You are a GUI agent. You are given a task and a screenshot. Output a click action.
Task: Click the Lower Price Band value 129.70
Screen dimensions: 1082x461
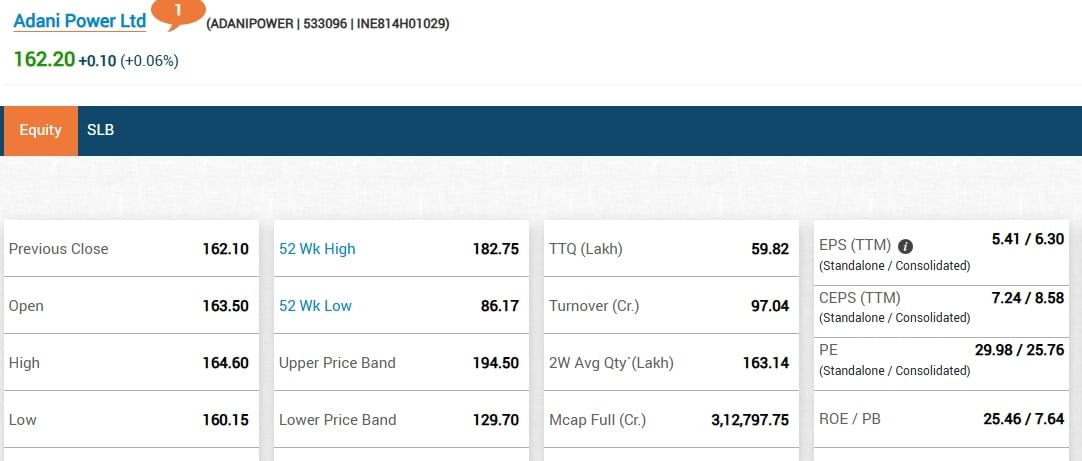[x=495, y=420]
